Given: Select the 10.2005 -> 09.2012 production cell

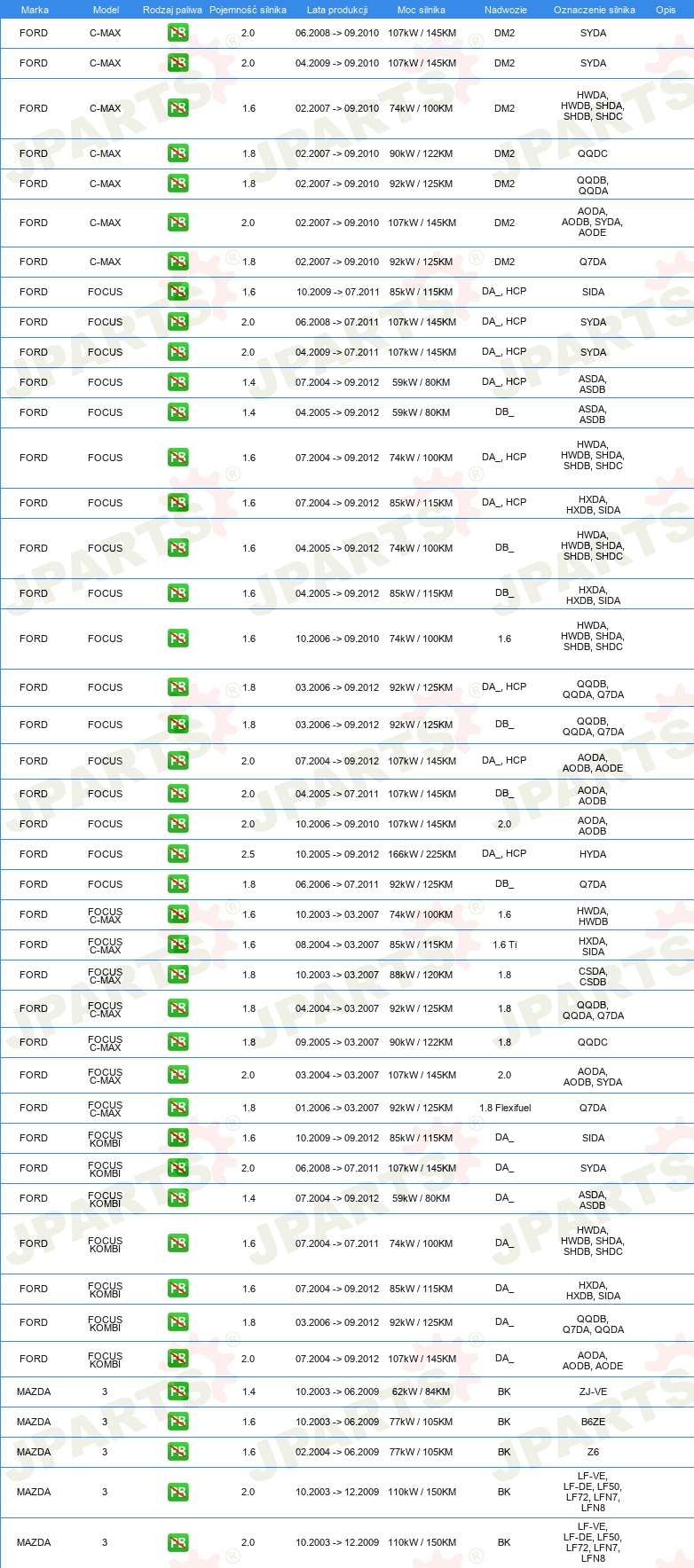Looking at the screenshot, I should 337,854.
